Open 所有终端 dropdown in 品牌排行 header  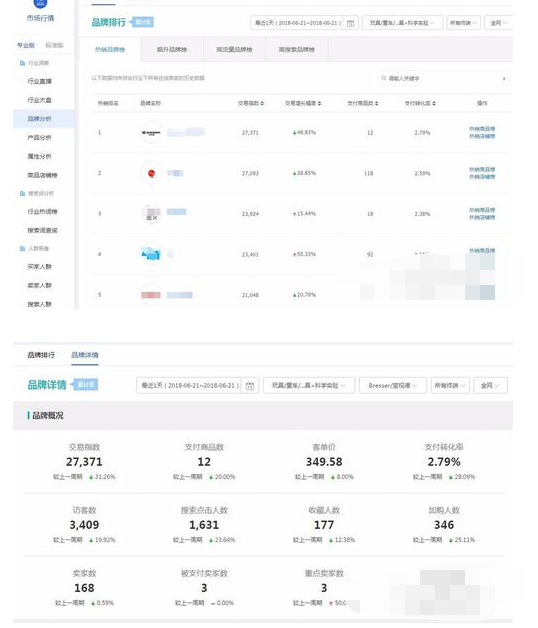(x=463, y=23)
